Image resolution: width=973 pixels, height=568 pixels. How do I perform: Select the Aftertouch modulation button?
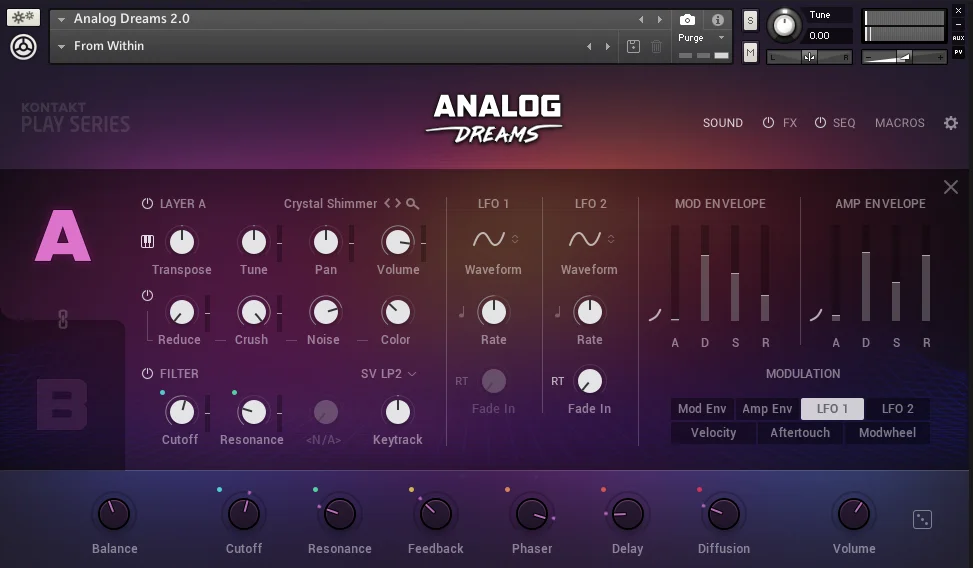pyautogui.click(x=800, y=433)
